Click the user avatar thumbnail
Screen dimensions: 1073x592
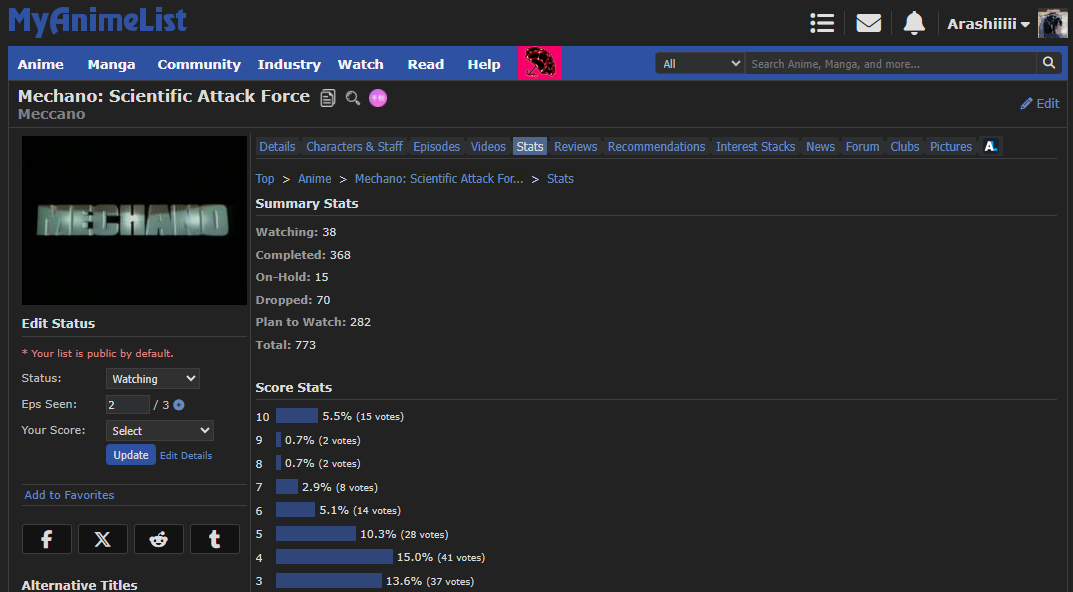point(1052,24)
